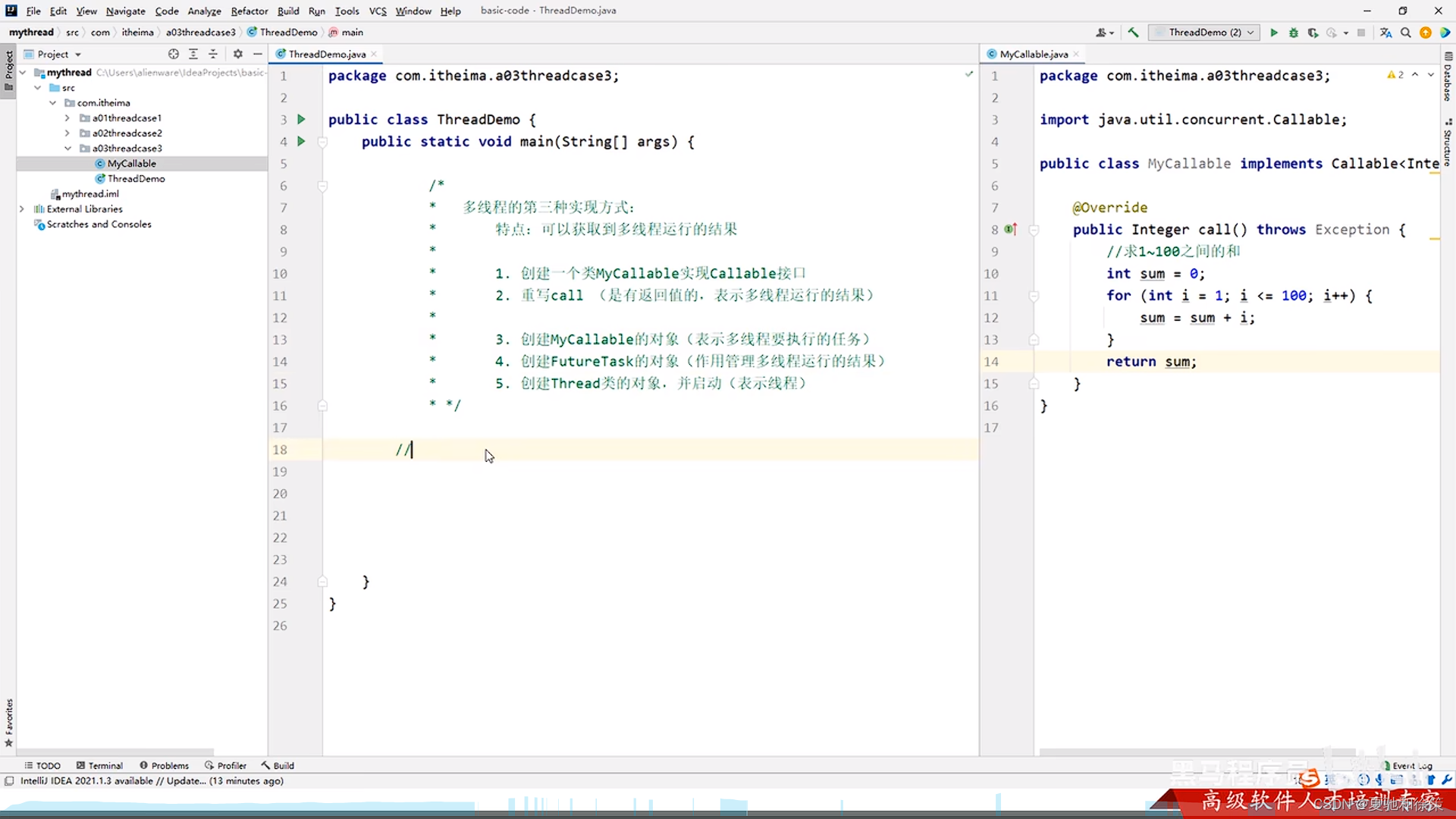Screen dimensions: 1456x819
Task: Run ThreadDemo with the green play button
Action: coord(1274,33)
